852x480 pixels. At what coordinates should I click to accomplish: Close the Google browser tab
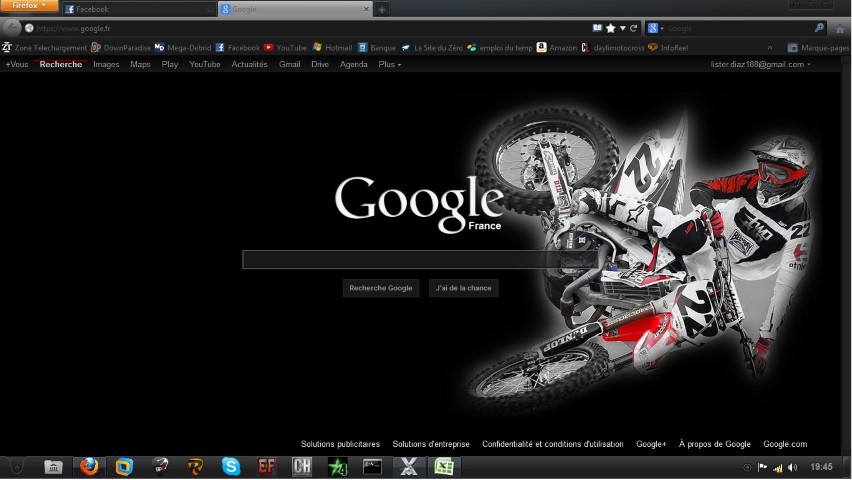click(x=366, y=9)
